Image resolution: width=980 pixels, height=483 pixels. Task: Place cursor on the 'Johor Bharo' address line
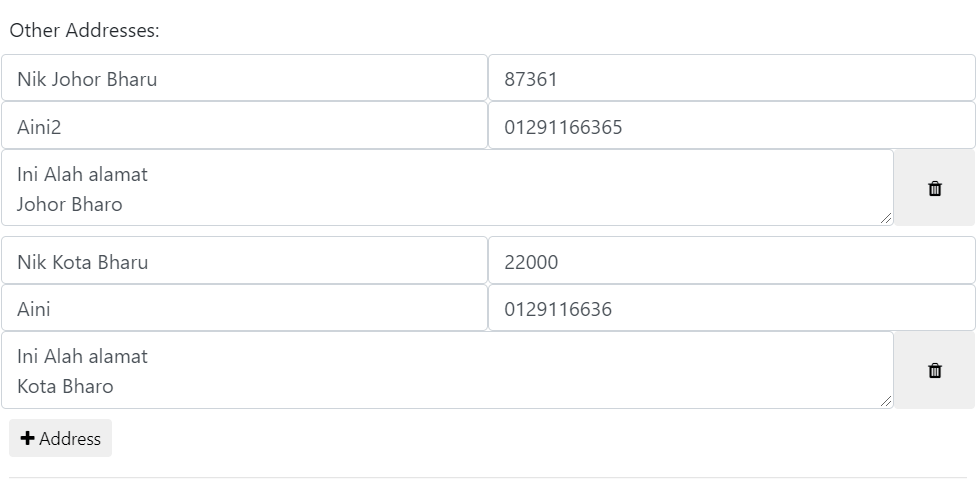pos(69,204)
